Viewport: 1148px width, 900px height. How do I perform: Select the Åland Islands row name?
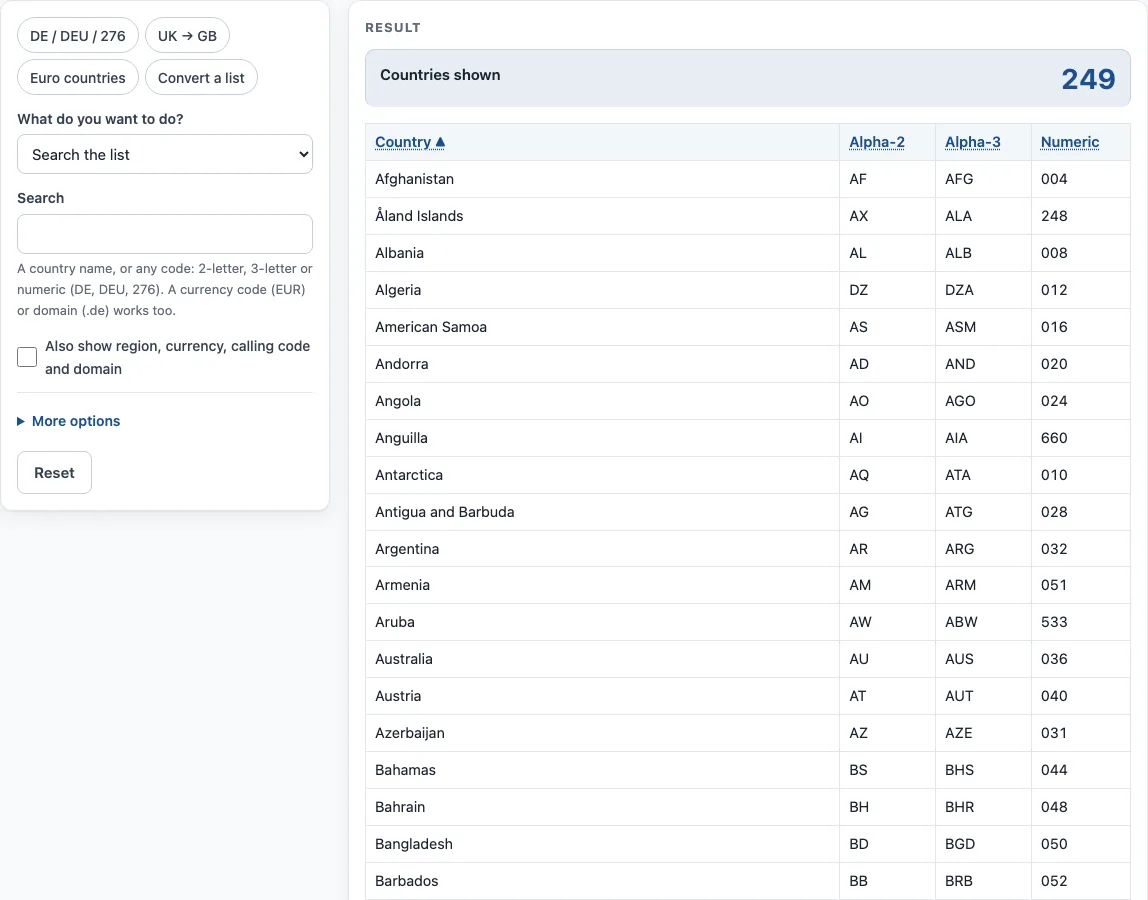419,216
